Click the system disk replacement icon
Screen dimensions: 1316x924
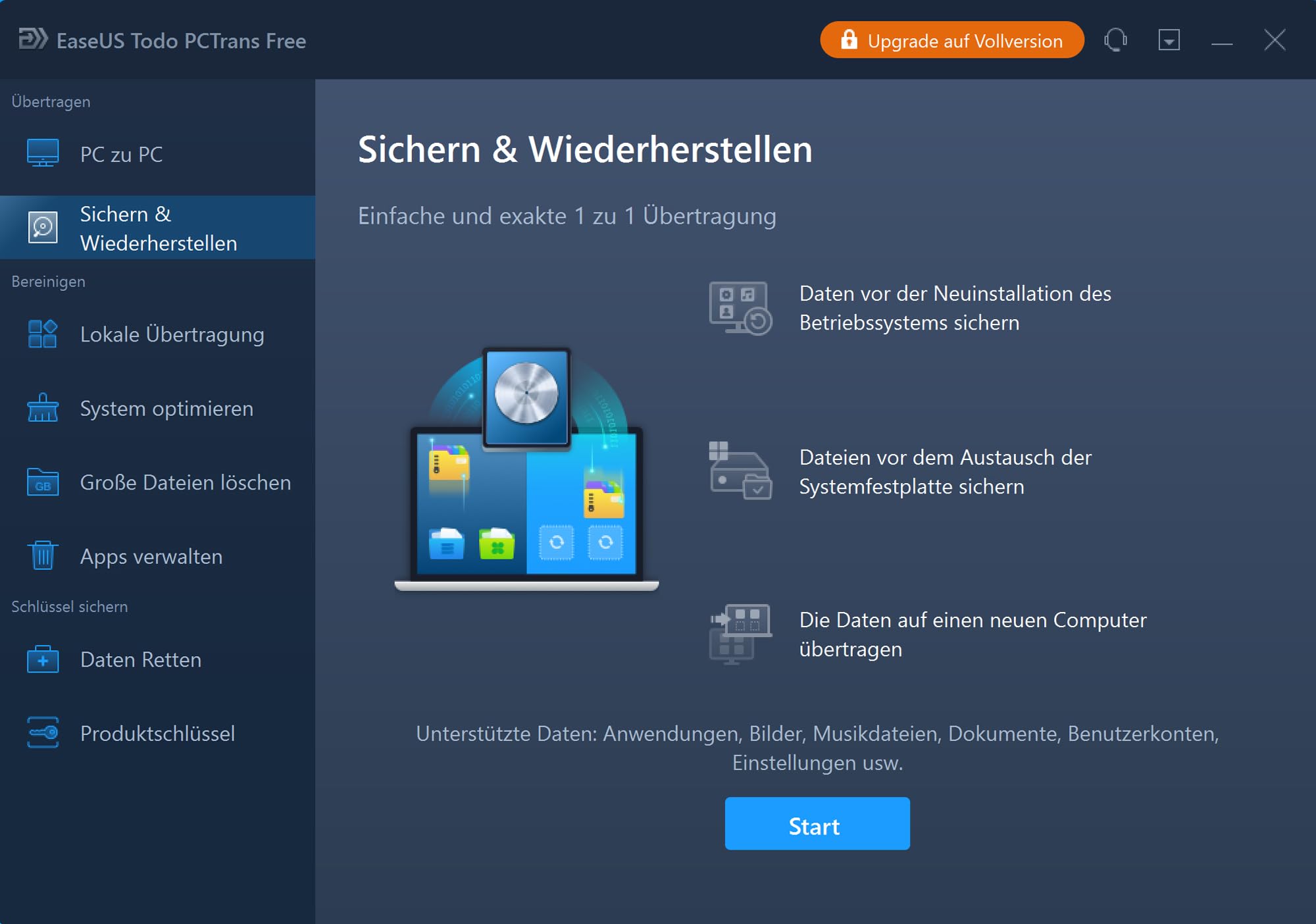[x=740, y=471]
